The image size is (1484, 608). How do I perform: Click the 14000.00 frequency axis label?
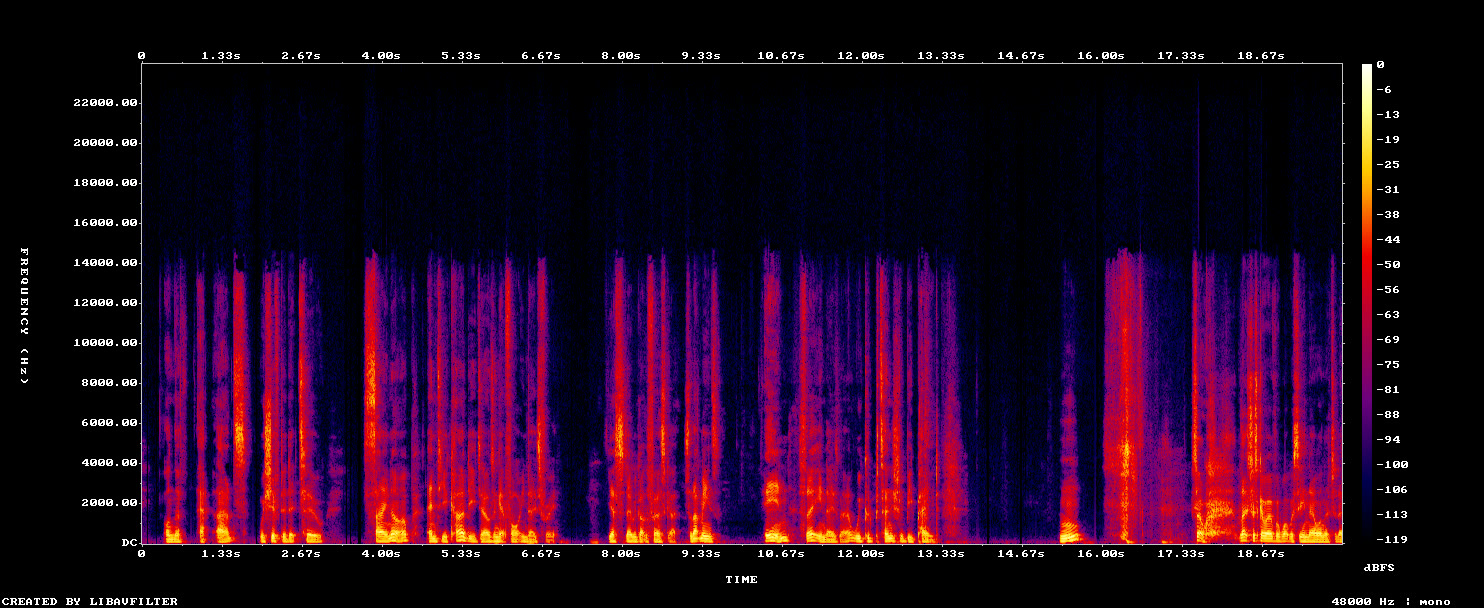[105, 263]
